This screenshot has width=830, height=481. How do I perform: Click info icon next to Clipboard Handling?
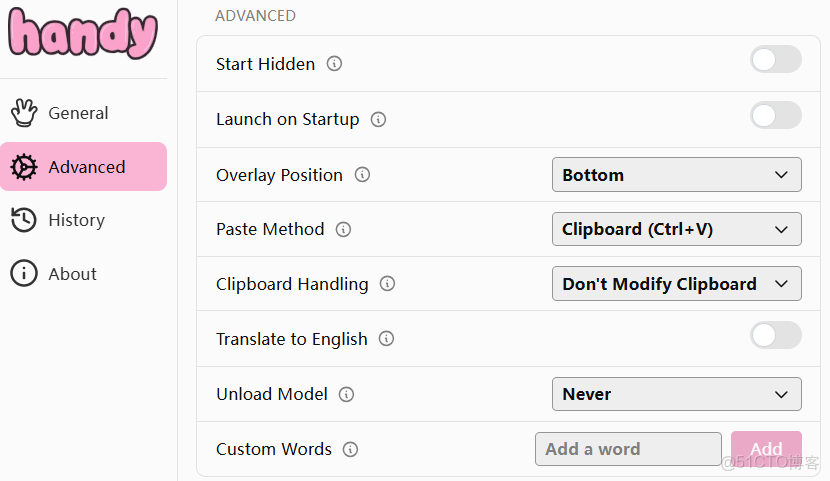(x=388, y=284)
